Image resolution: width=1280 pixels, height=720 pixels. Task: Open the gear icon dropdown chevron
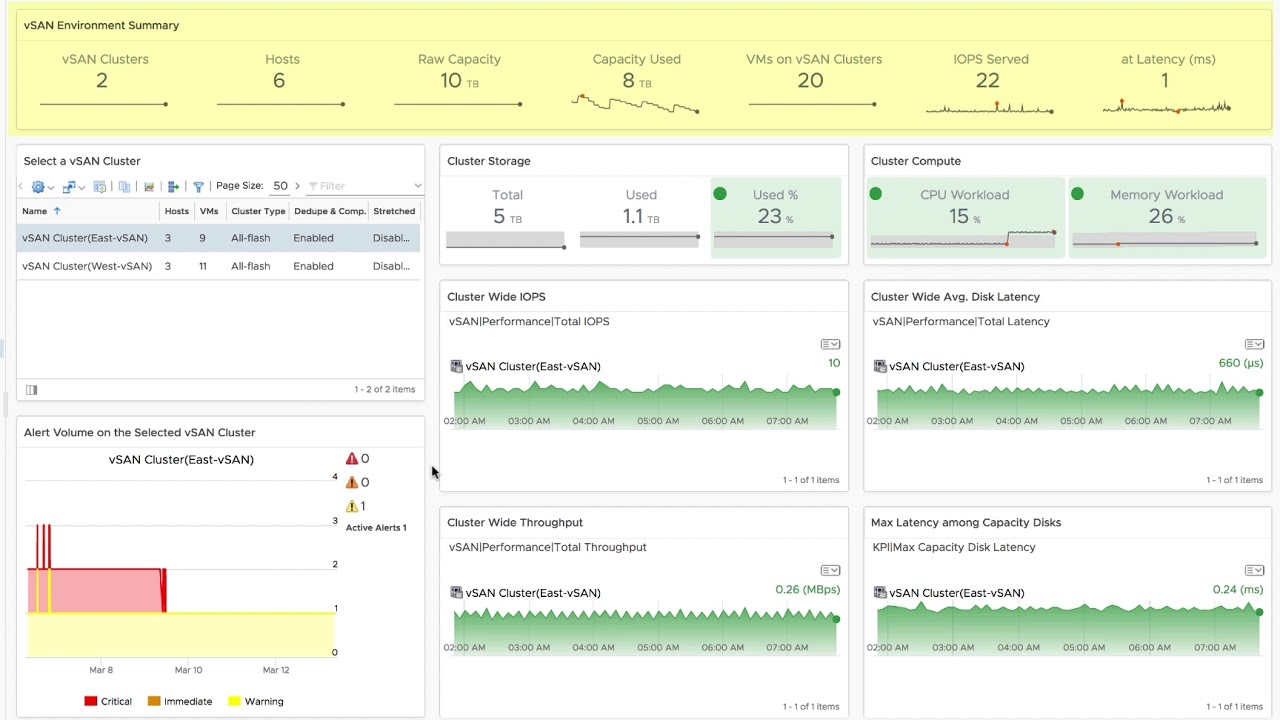(x=51, y=186)
